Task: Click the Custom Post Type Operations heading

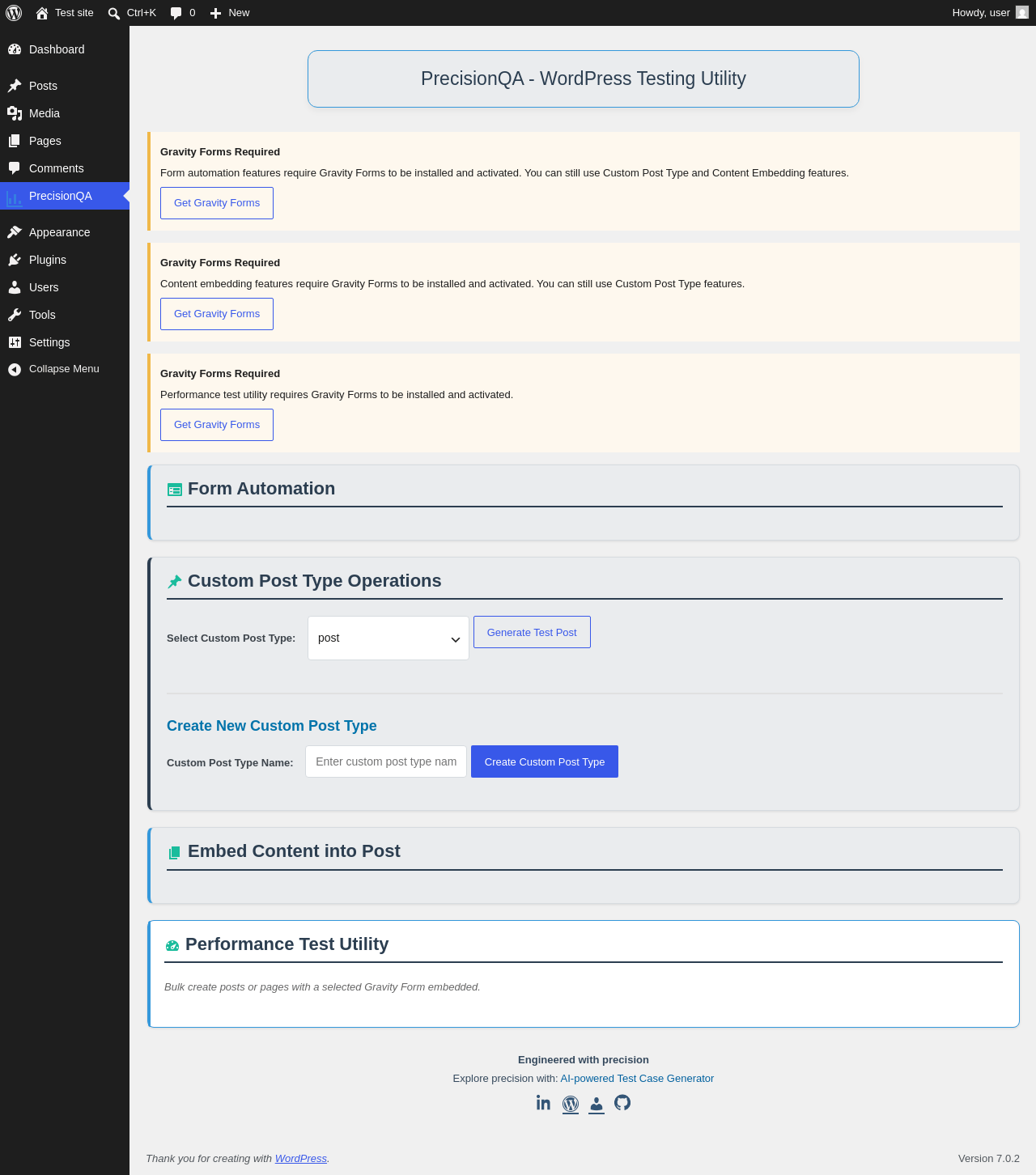Action: [315, 581]
